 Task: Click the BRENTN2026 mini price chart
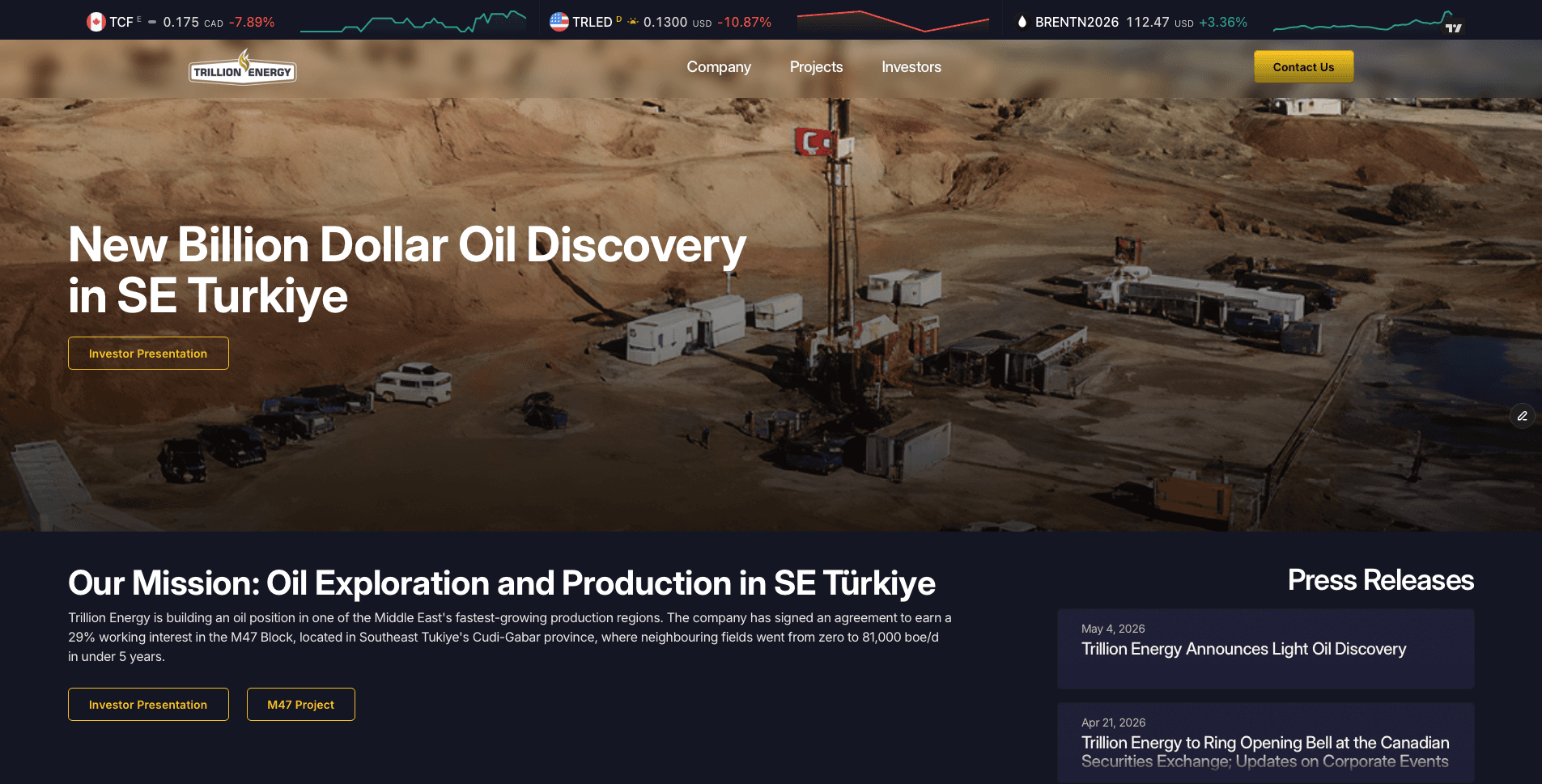pos(1362,22)
